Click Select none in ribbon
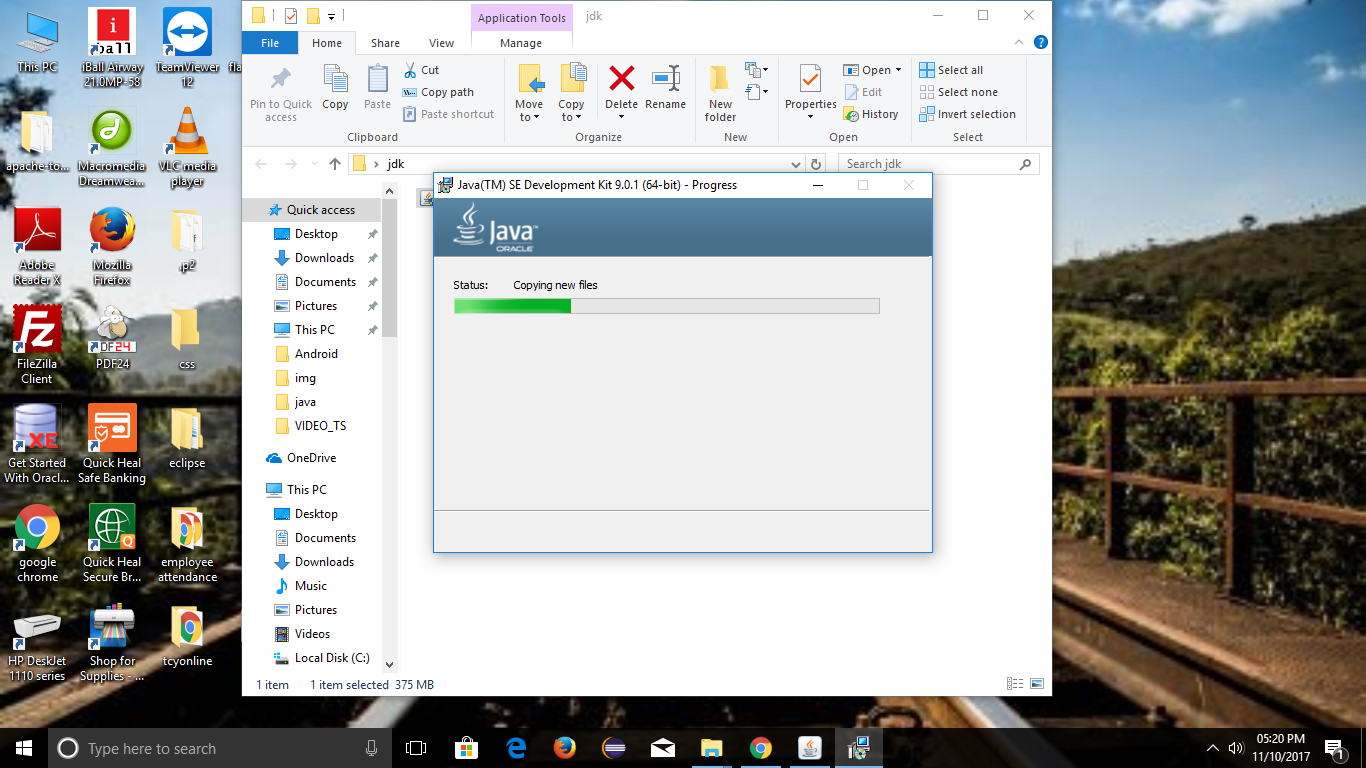 coord(958,92)
